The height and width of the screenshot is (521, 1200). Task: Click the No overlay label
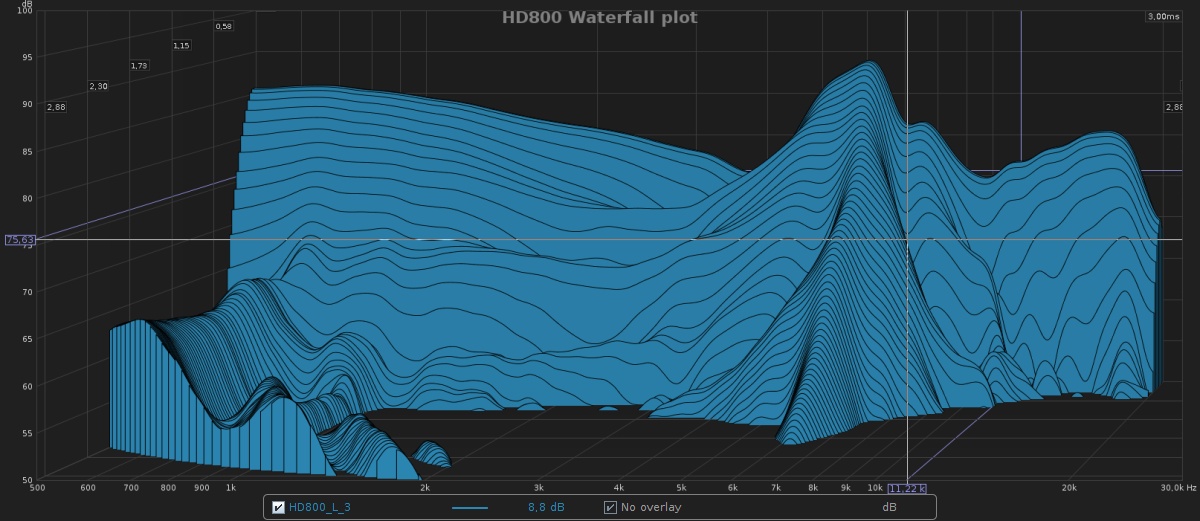click(x=651, y=507)
